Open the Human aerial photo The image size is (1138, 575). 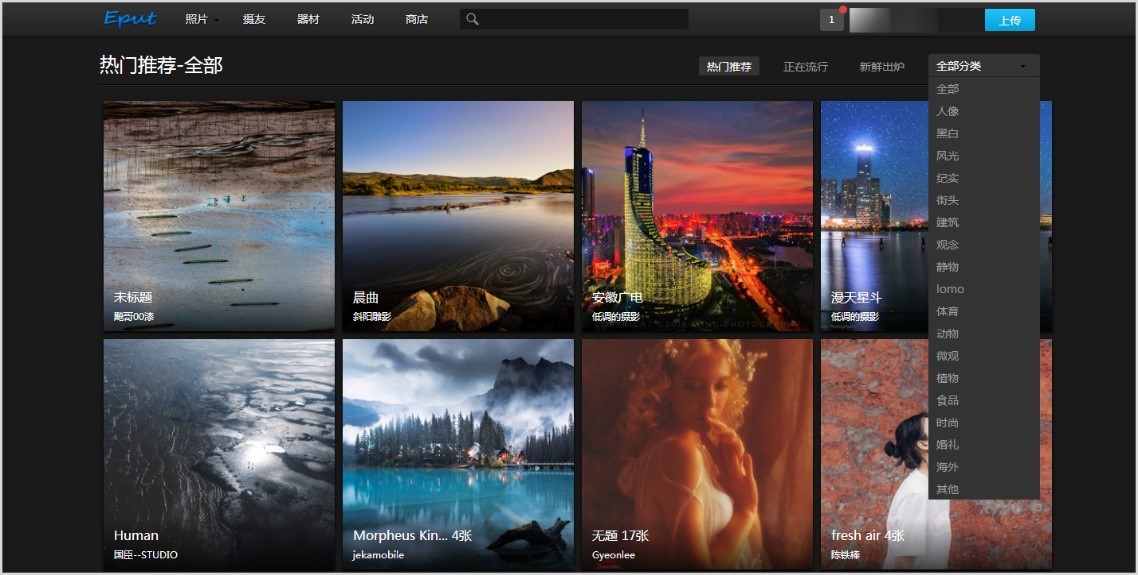219,454
